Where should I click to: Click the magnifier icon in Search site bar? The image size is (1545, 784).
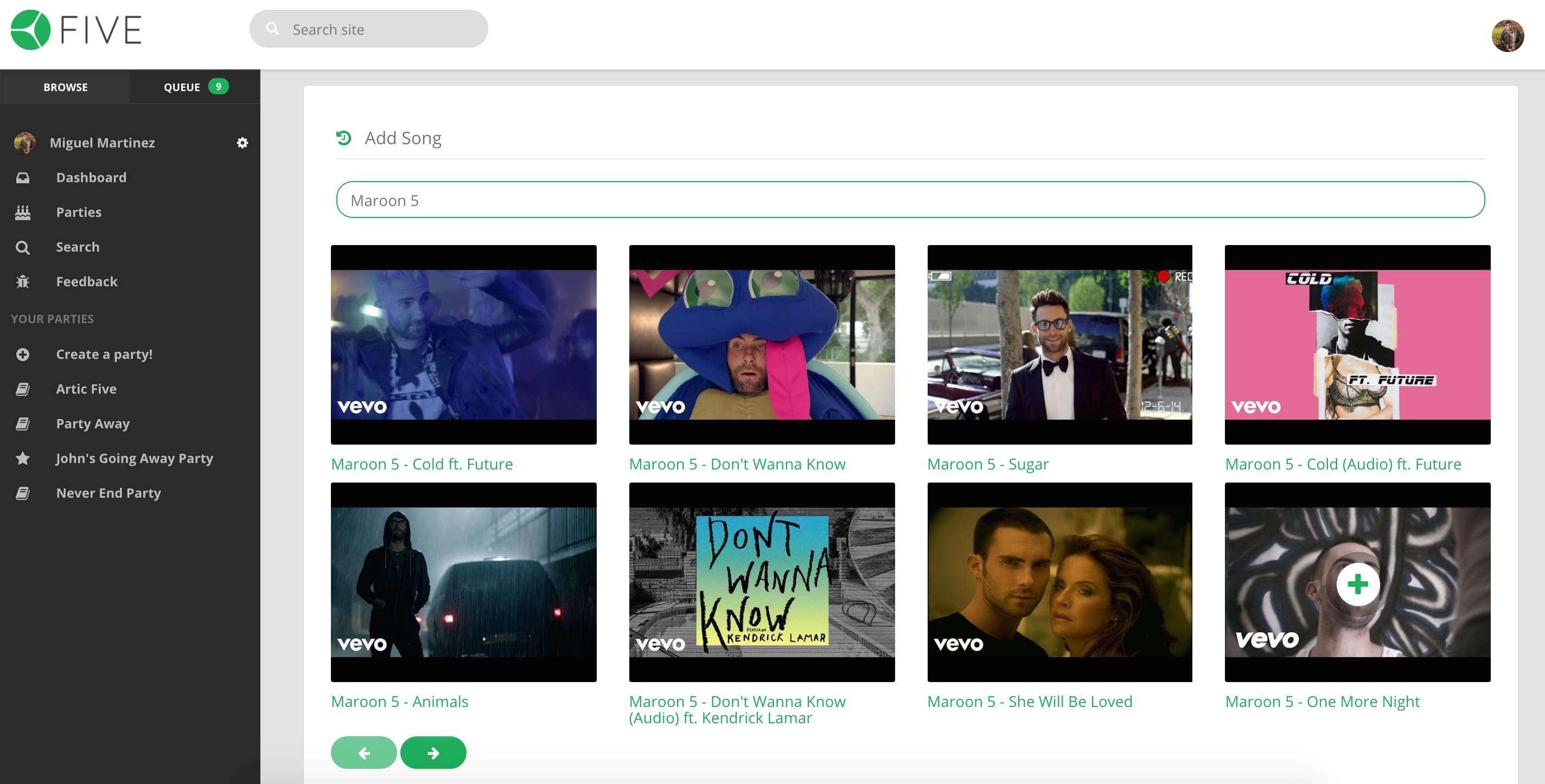pyautogui.click(x=273, y=29)
